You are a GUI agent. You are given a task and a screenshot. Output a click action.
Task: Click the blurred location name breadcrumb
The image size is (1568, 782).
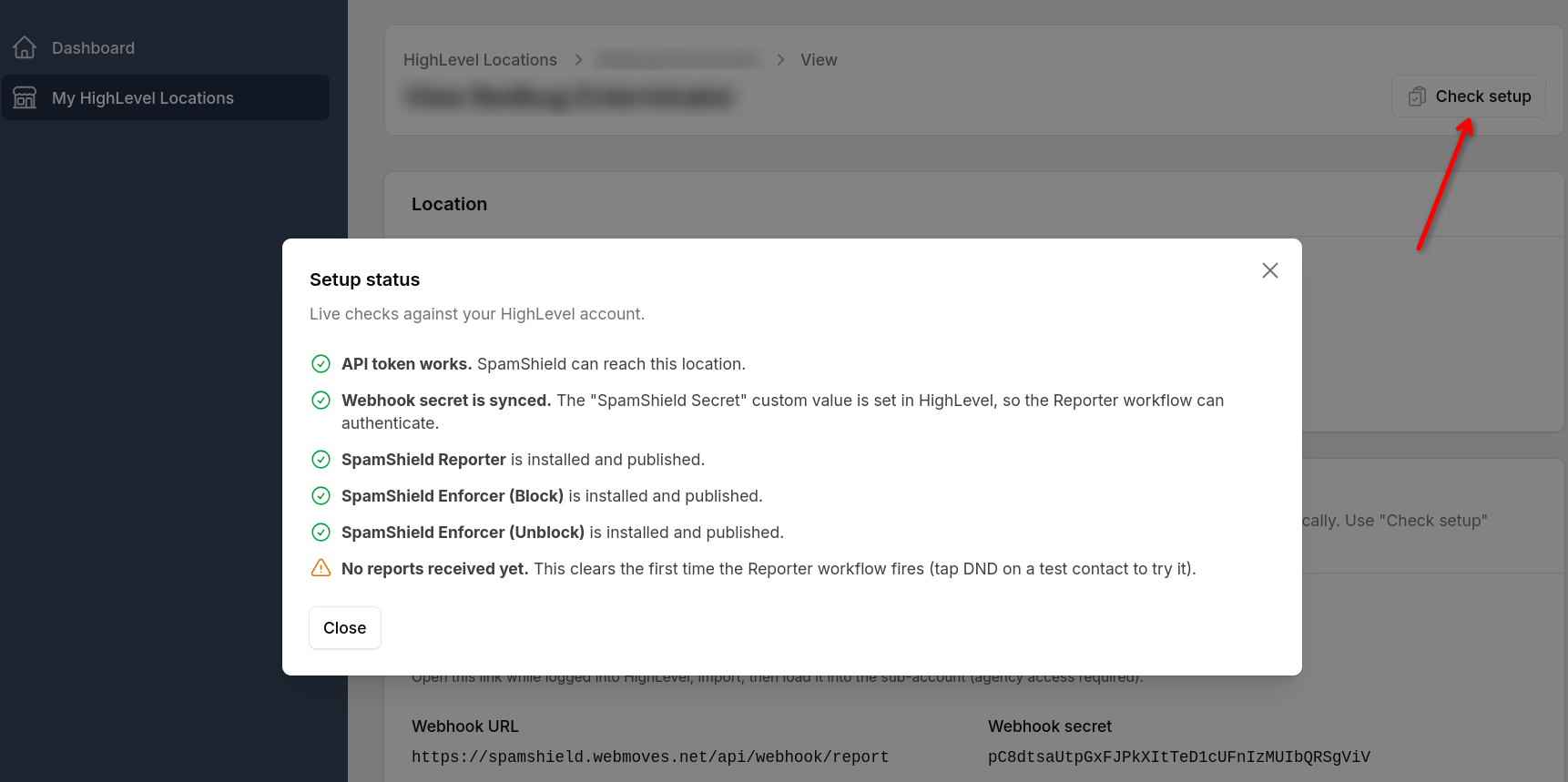677,60
